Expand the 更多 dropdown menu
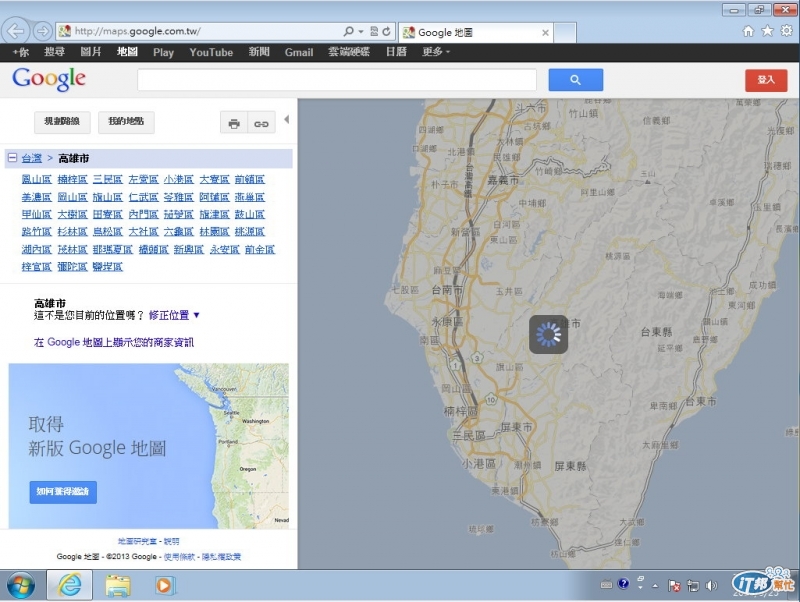Image resolution: width=800 pixels, height=602 pixels. click(x=436, y=52)
